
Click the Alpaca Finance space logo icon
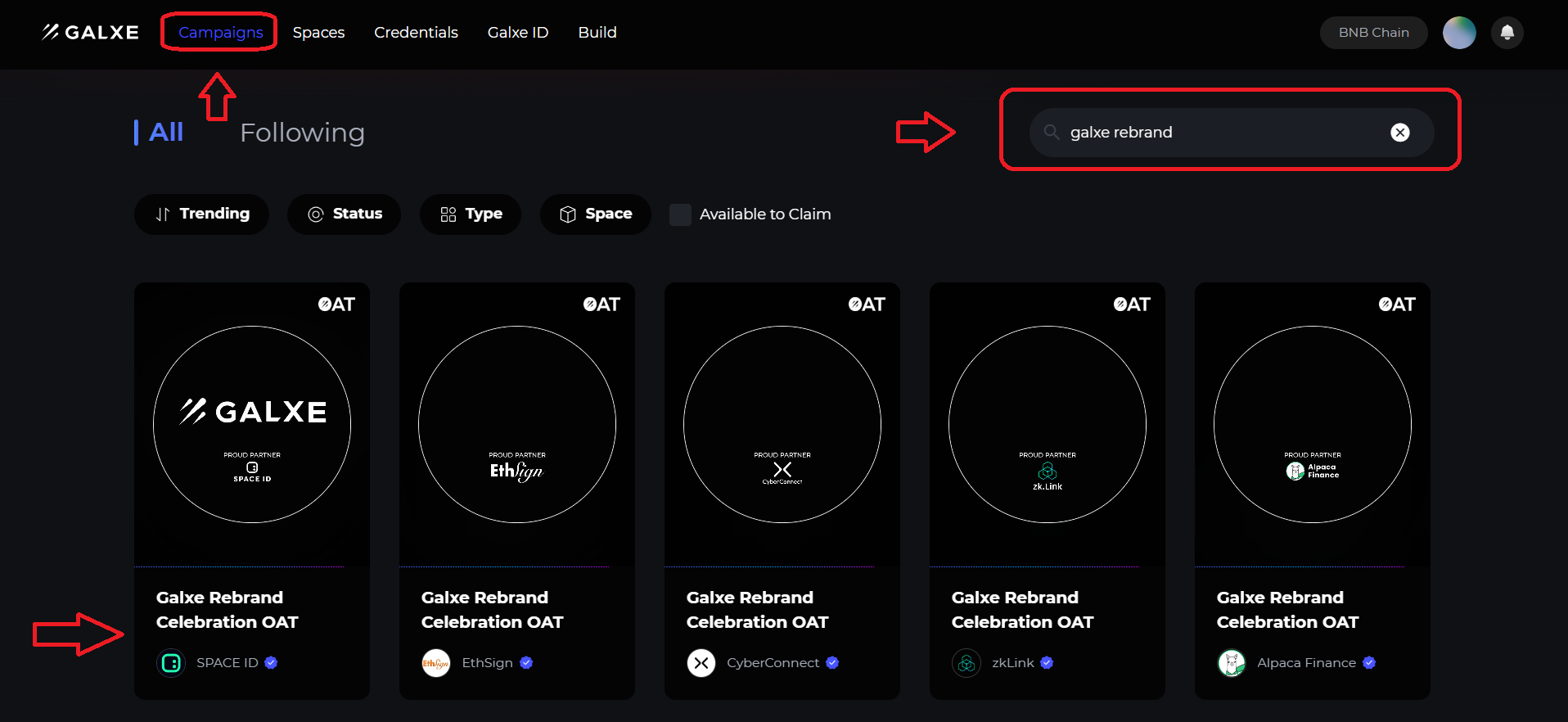(x=1232, y=663)
